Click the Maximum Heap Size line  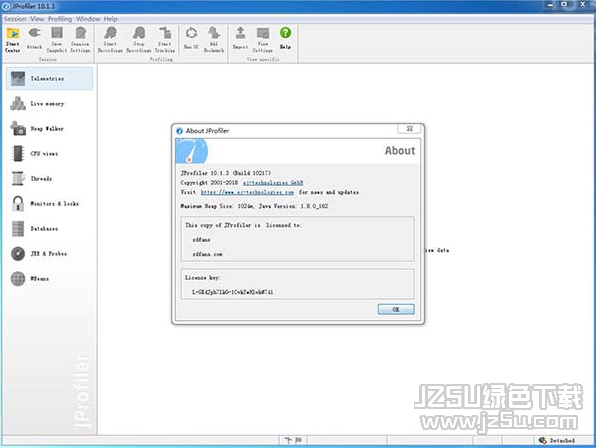pyautogui.click(x=254, y=206)
